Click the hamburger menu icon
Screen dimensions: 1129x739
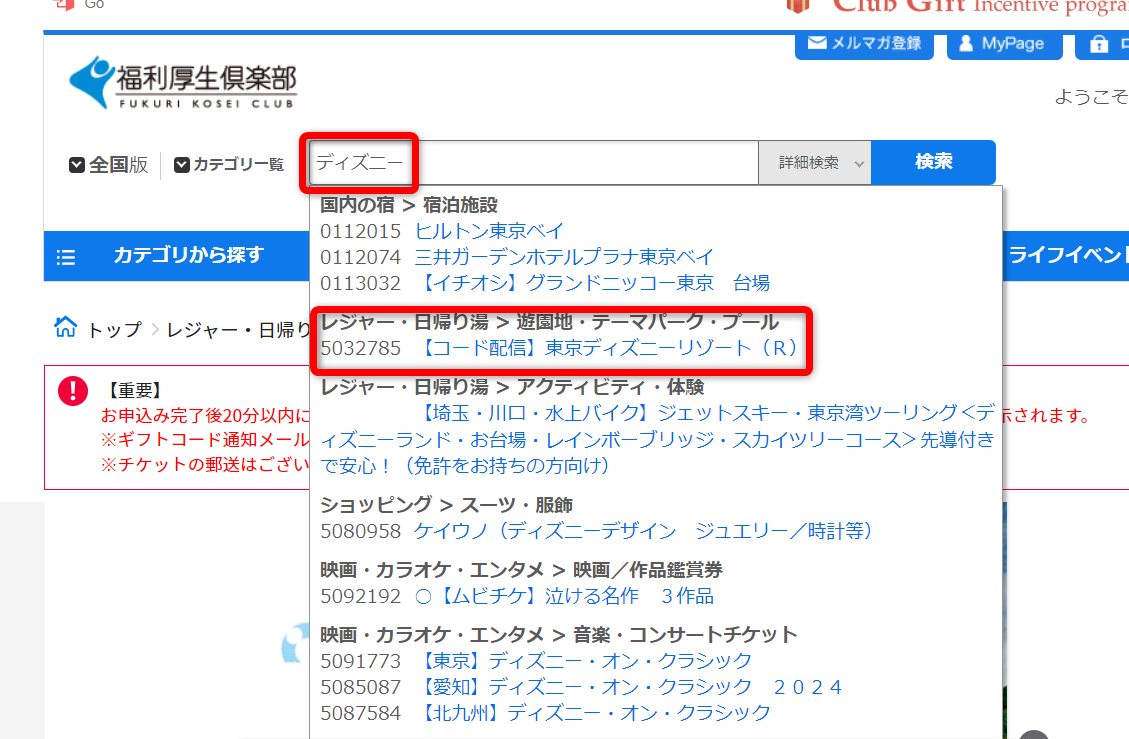click(66, 257)
